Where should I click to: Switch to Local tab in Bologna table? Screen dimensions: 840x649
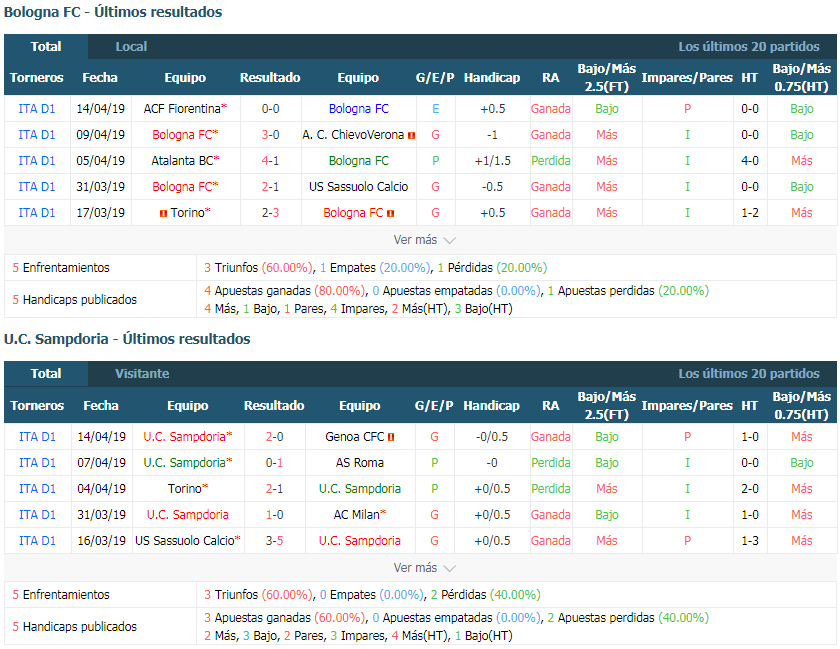click(131, 47)
